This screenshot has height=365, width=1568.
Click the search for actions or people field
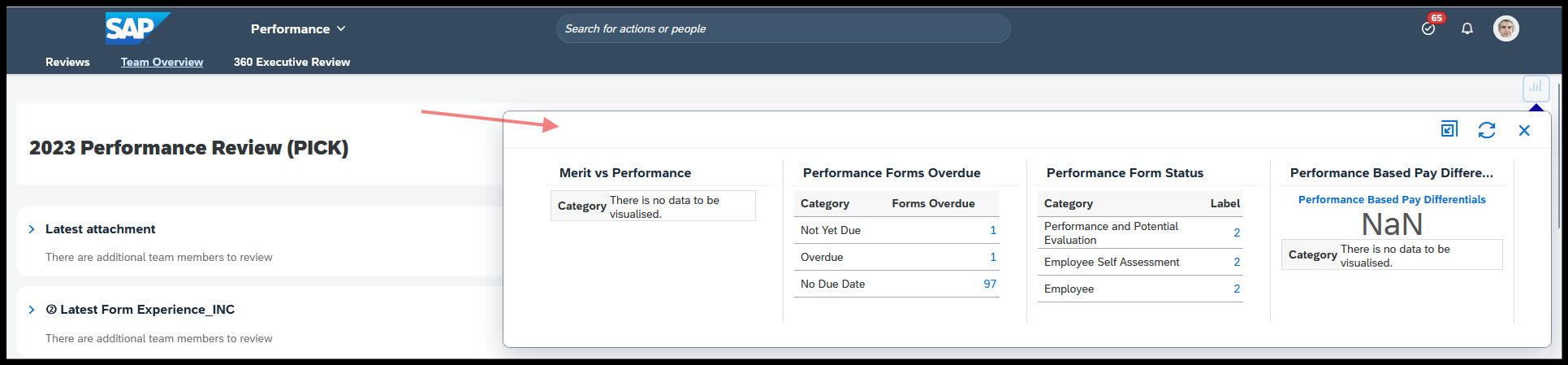783,28
